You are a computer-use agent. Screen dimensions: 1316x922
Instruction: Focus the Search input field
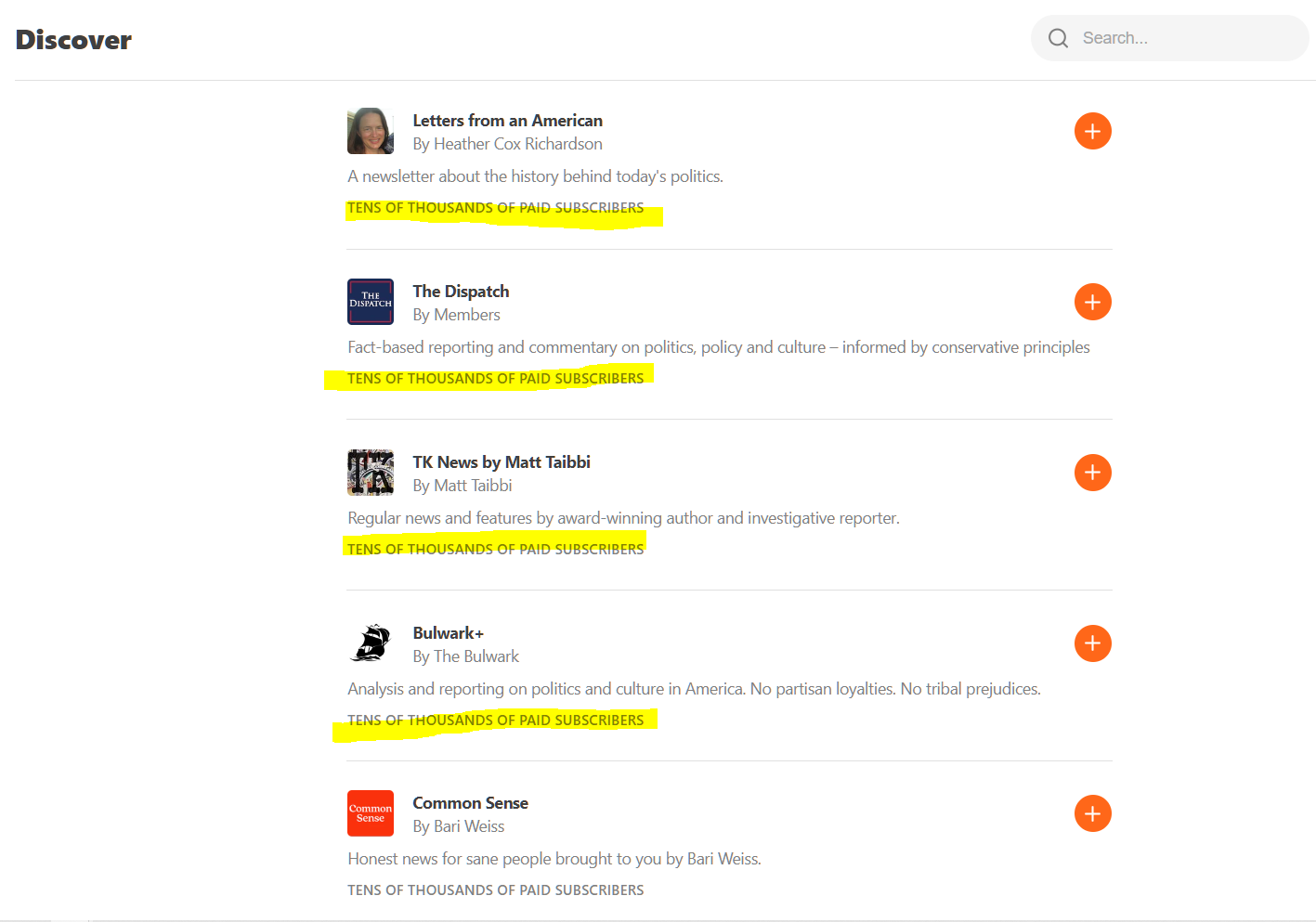(x=1169, y=38)
